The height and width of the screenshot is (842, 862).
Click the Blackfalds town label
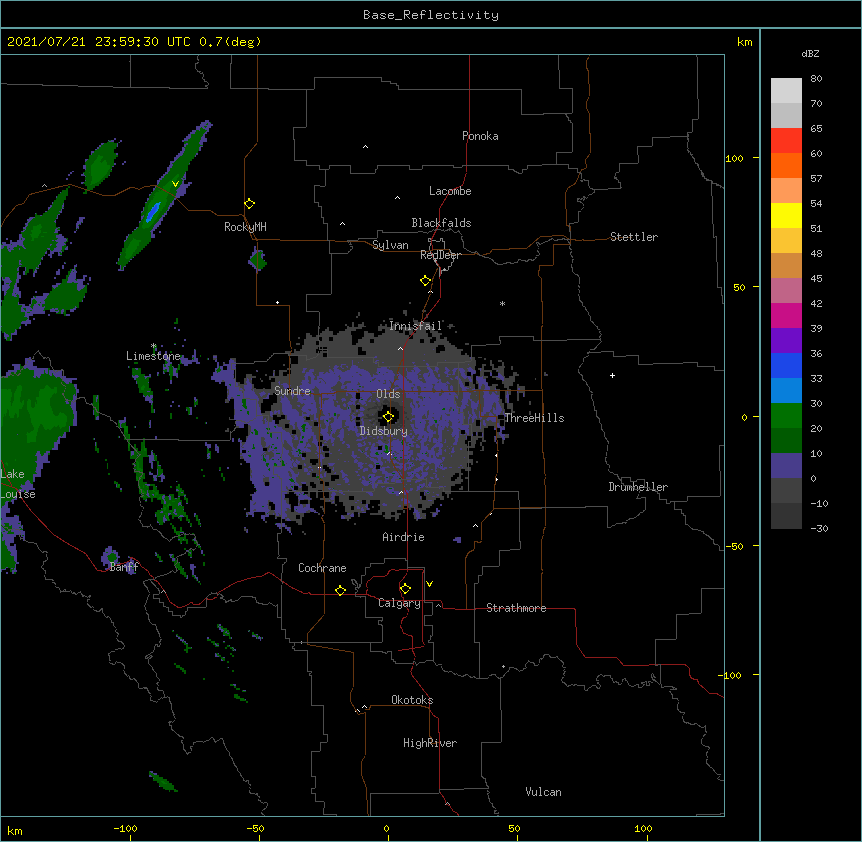point(441,223)
